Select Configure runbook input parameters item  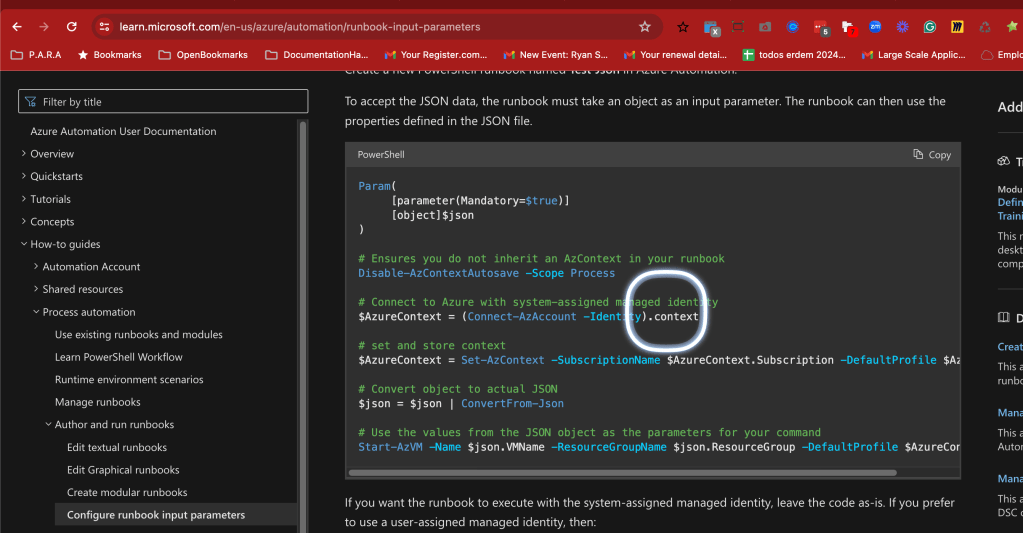click(x=176, y=515)
